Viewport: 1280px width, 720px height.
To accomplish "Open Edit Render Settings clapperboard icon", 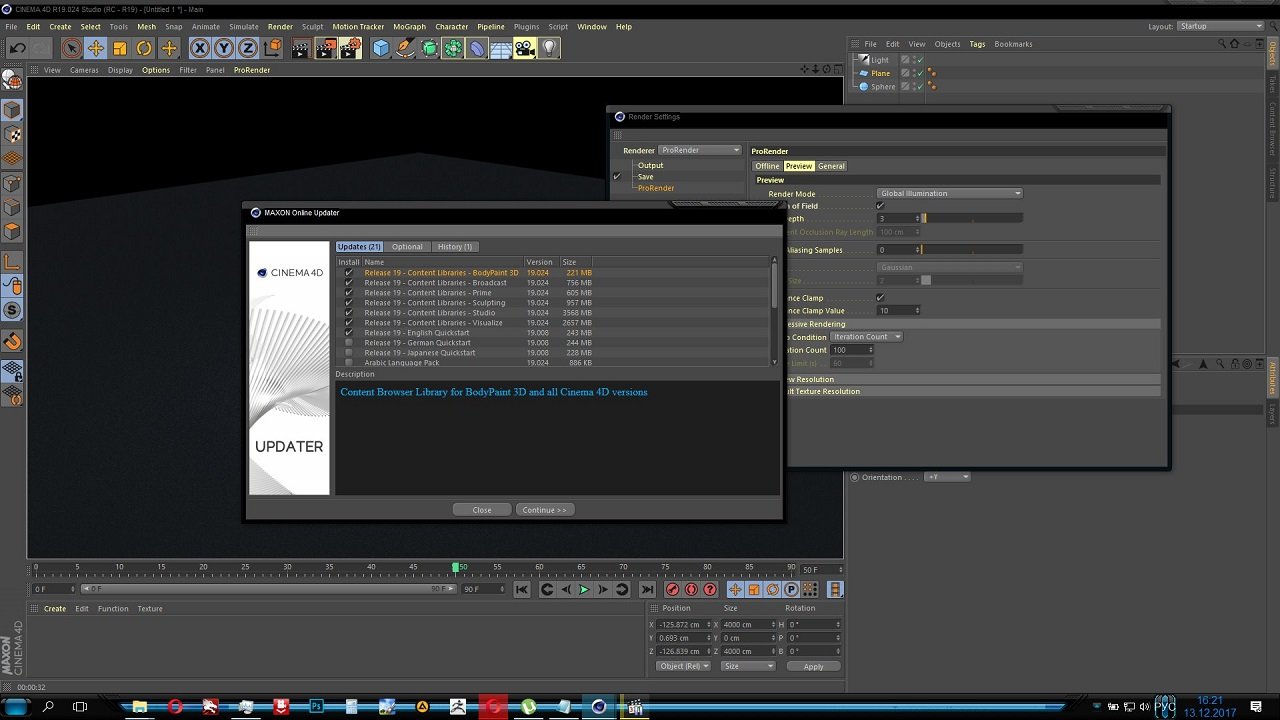I will pos(349,48).
